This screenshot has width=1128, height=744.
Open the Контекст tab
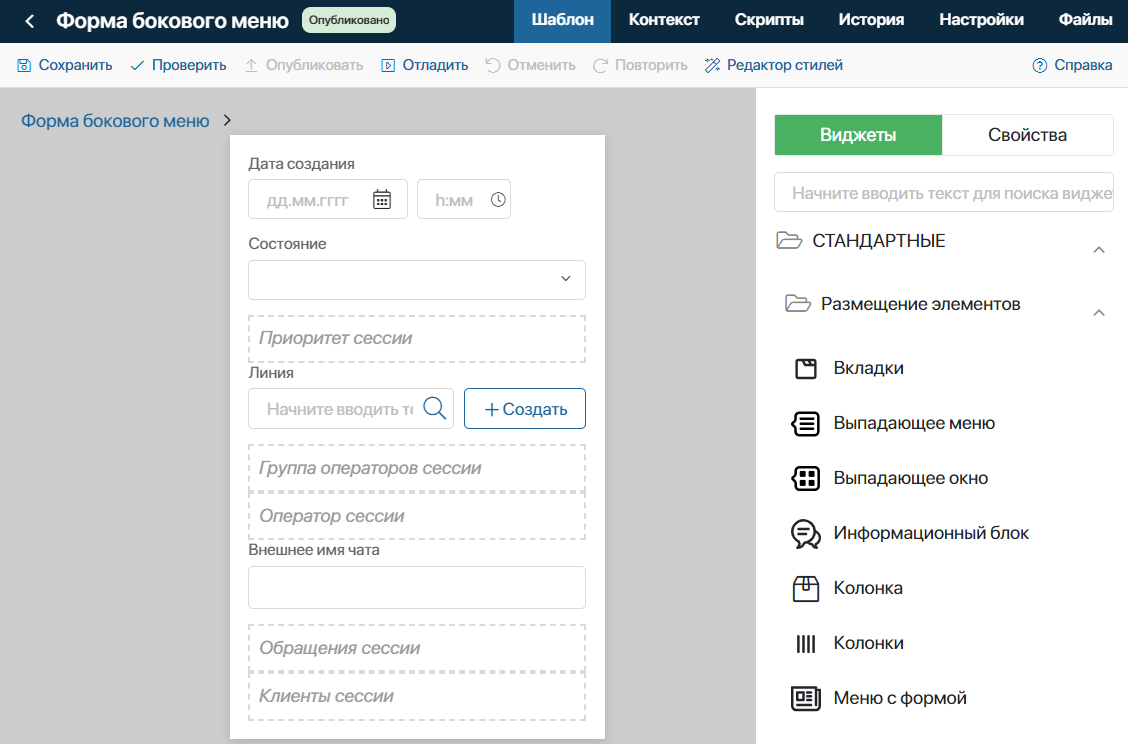(x=664, y=21)
